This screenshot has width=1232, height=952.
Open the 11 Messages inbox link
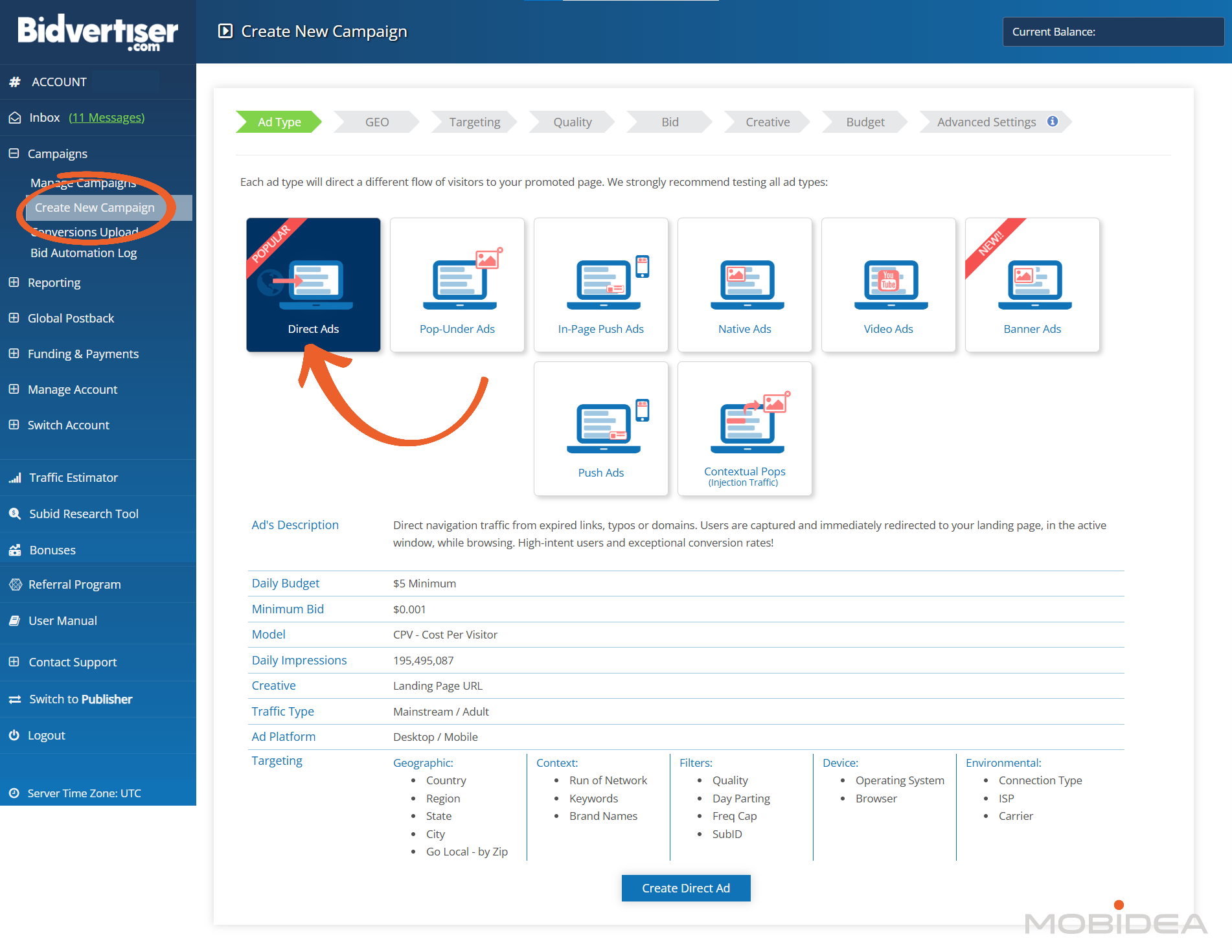tap(106, 117)
